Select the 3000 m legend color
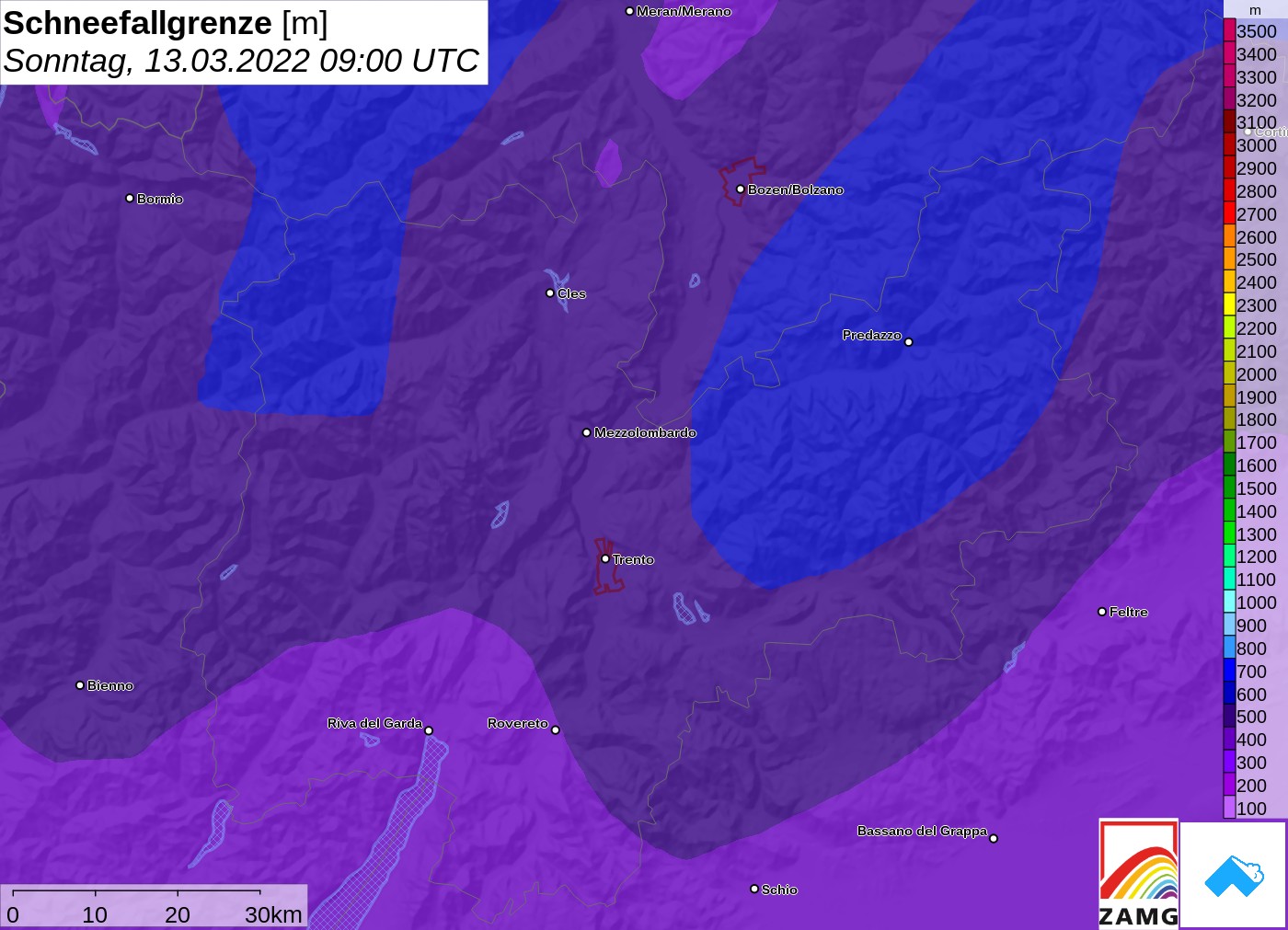Image resolution: width=1288 pixels, height=930 pixels. click(x=1229, y=144)
